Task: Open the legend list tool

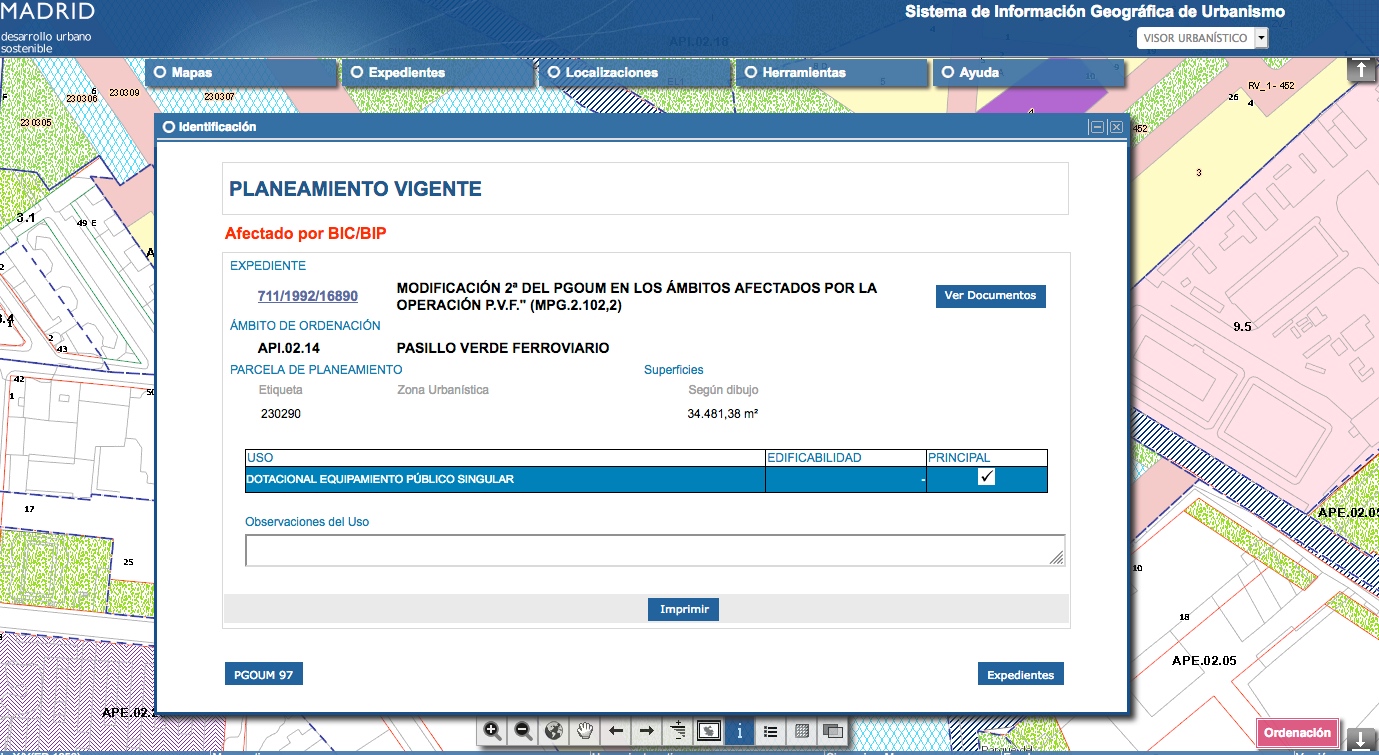Action: click(770, 731)
